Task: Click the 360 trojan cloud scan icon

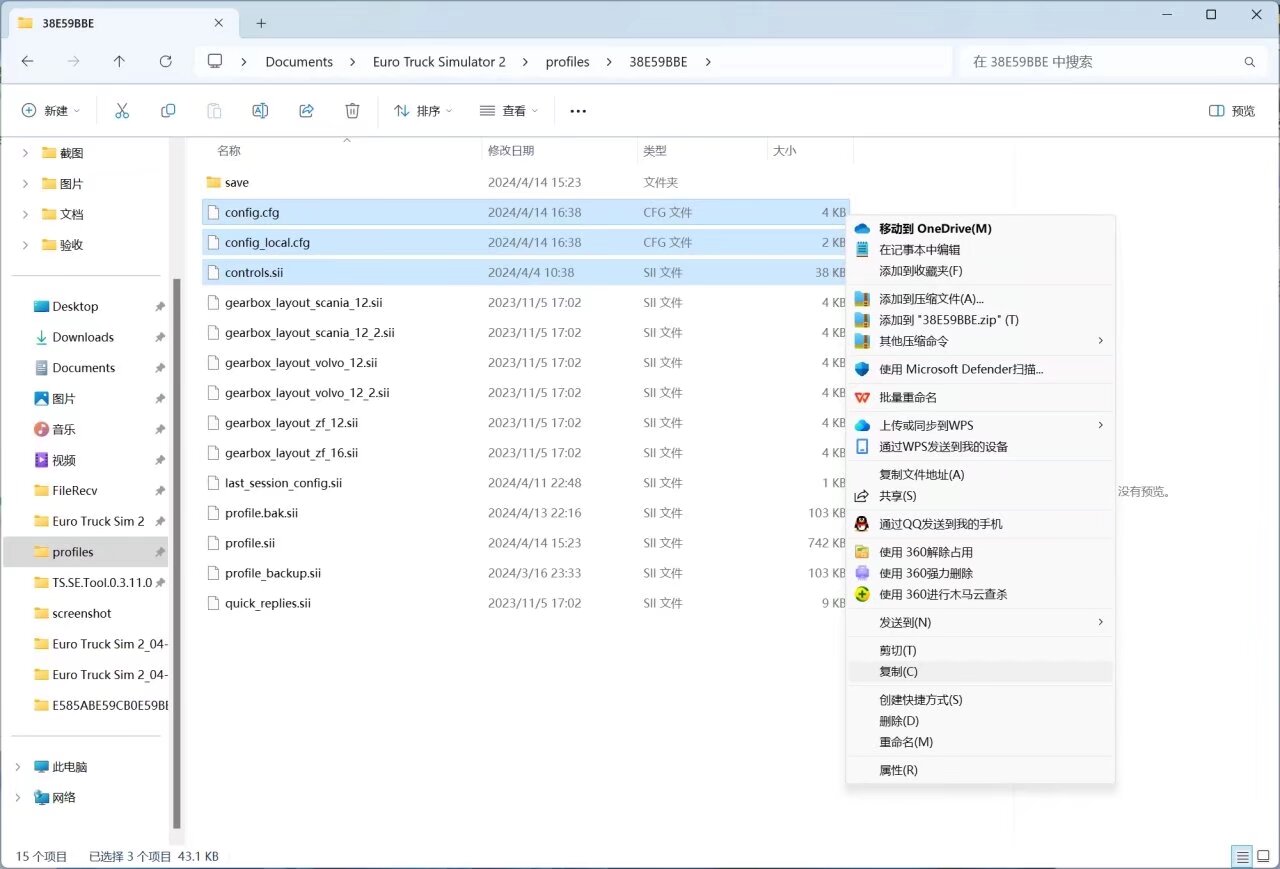Action: click(862, 594)
